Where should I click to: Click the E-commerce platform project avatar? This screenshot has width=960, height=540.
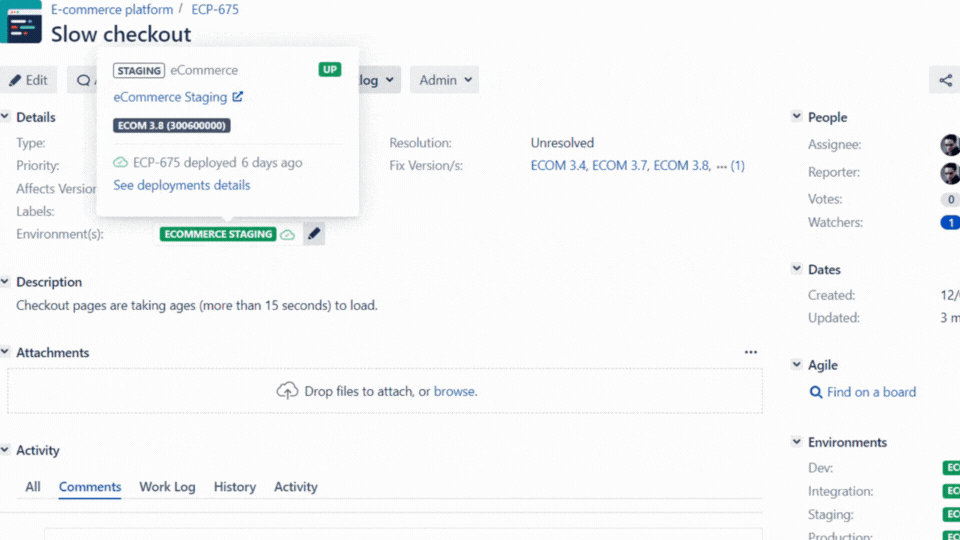tap(24, 22)
